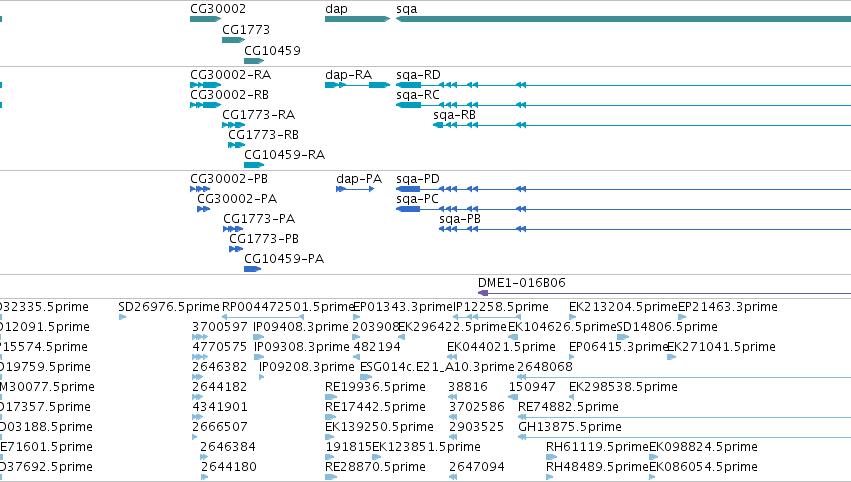This screenshot has width=851, height=482.
Task: Pick the dap gene bar
Action: coord(357,19)
